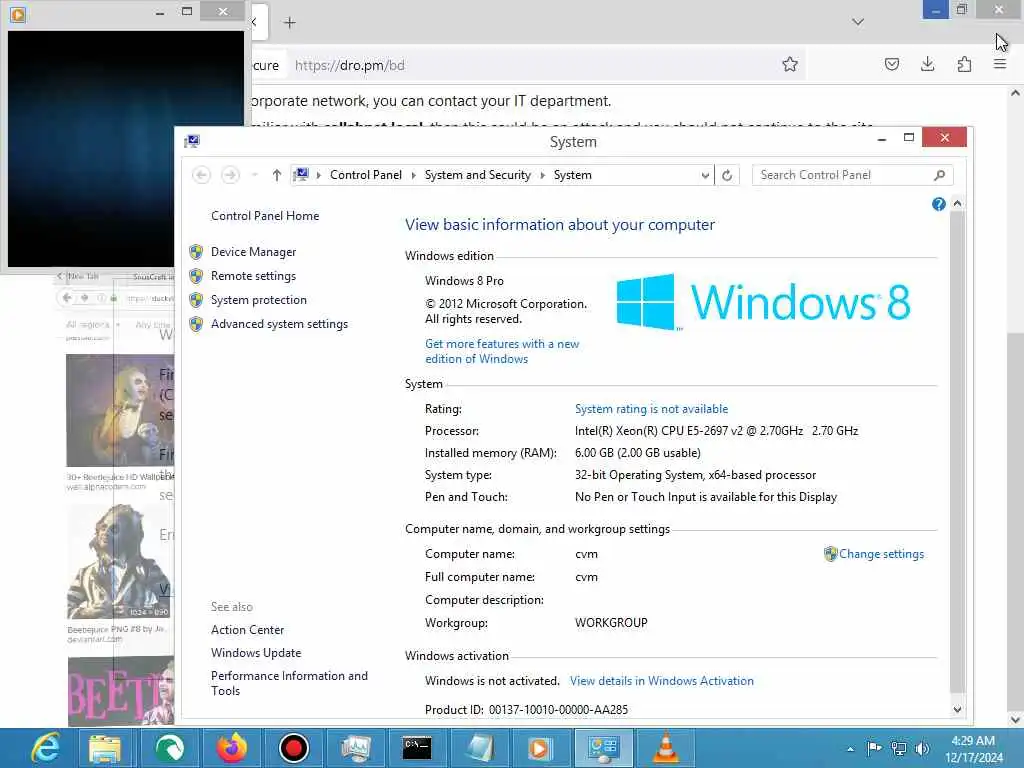
Task: Refresh the System control panel page
Action: (x=727, y=175)
